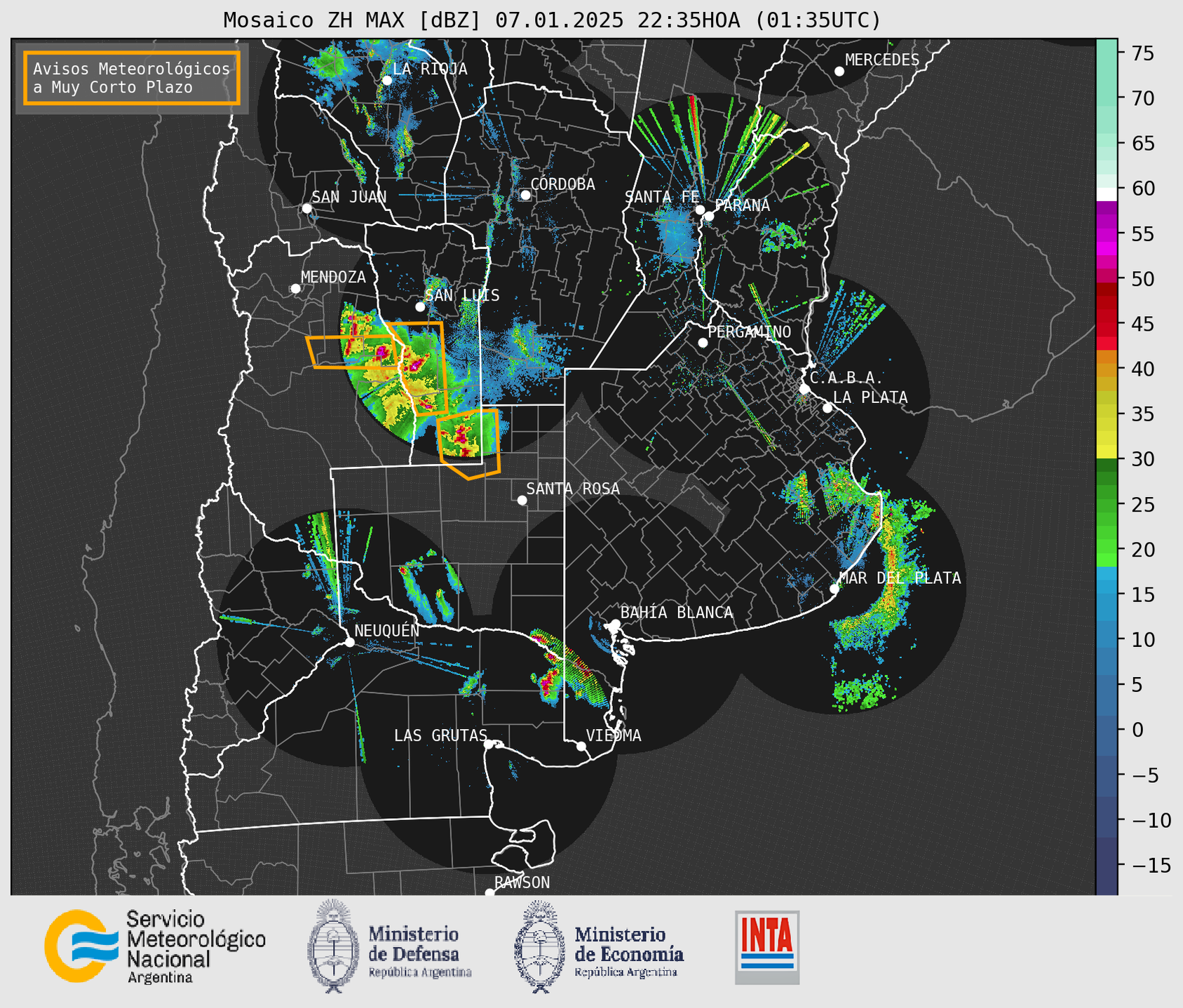Click the CORDOBA city marker
Viewport: 1183px width, 1008px height.
(x=525, y=195)
